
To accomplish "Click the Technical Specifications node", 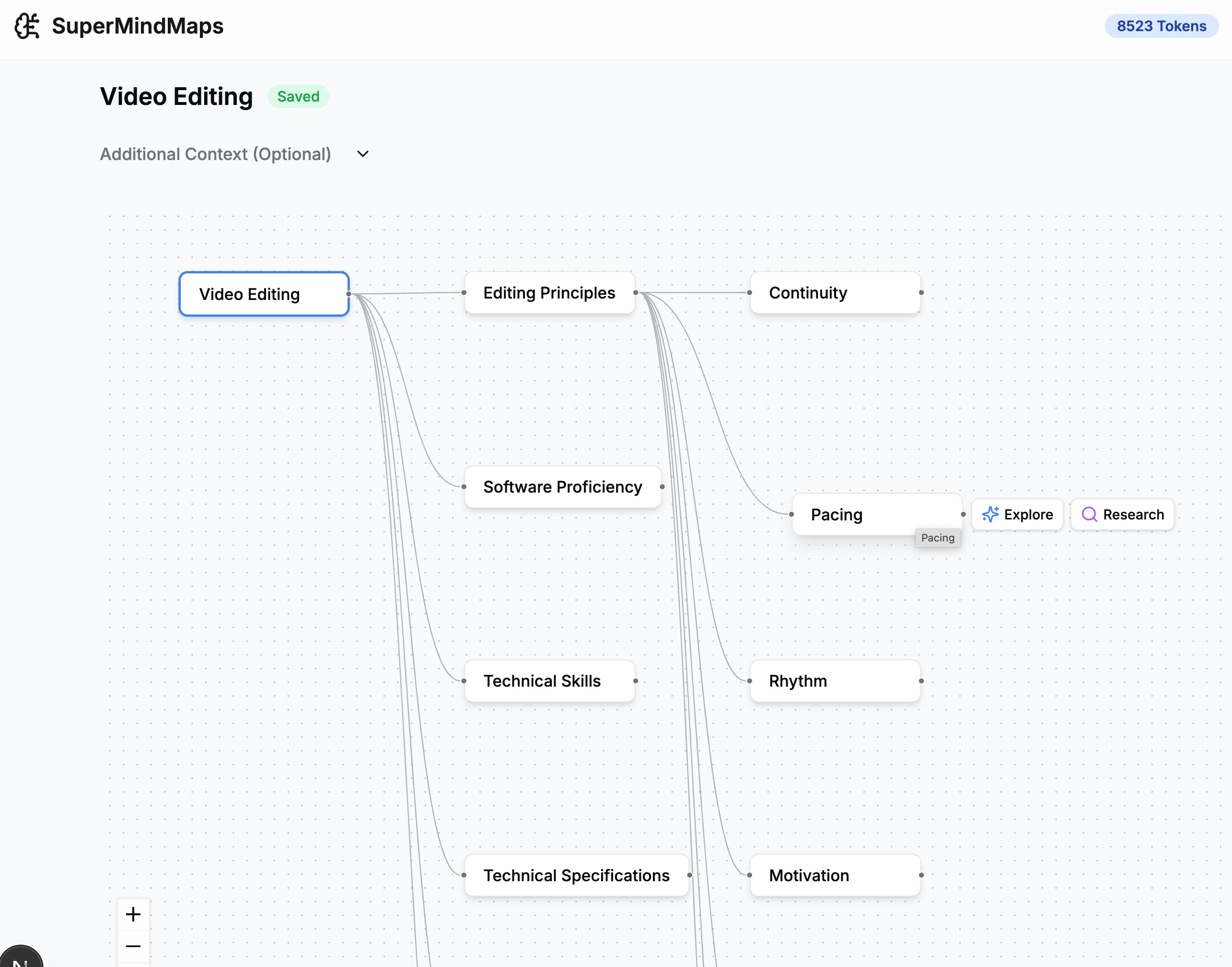I will click(576, 875).
